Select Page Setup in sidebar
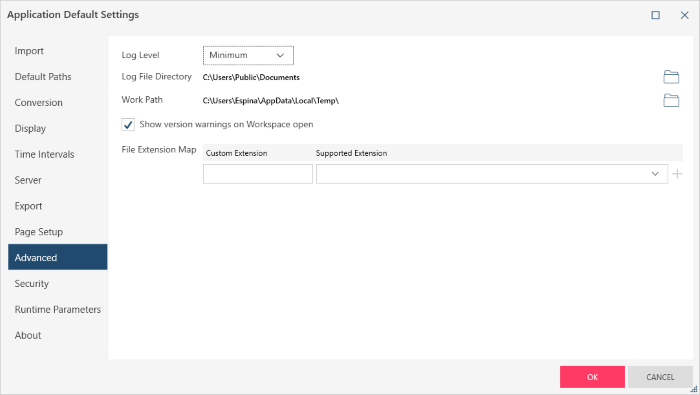This screenshot has height=395, width=700. [58, 232]
